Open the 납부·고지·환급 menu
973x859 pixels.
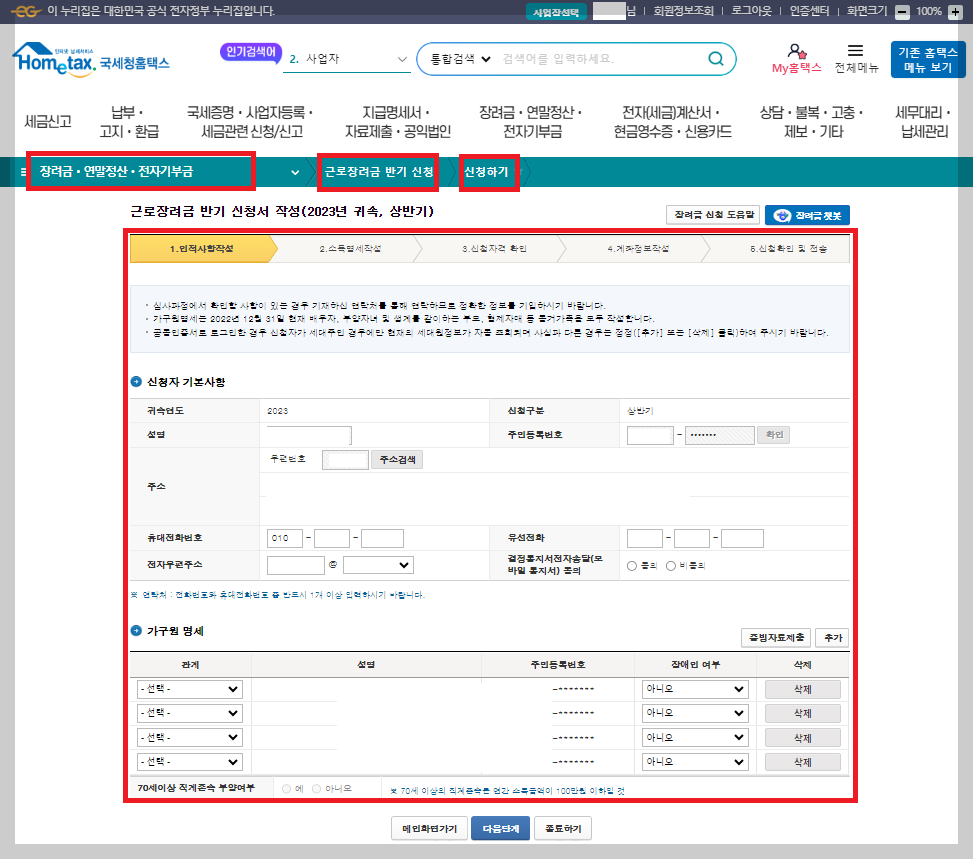129,122
